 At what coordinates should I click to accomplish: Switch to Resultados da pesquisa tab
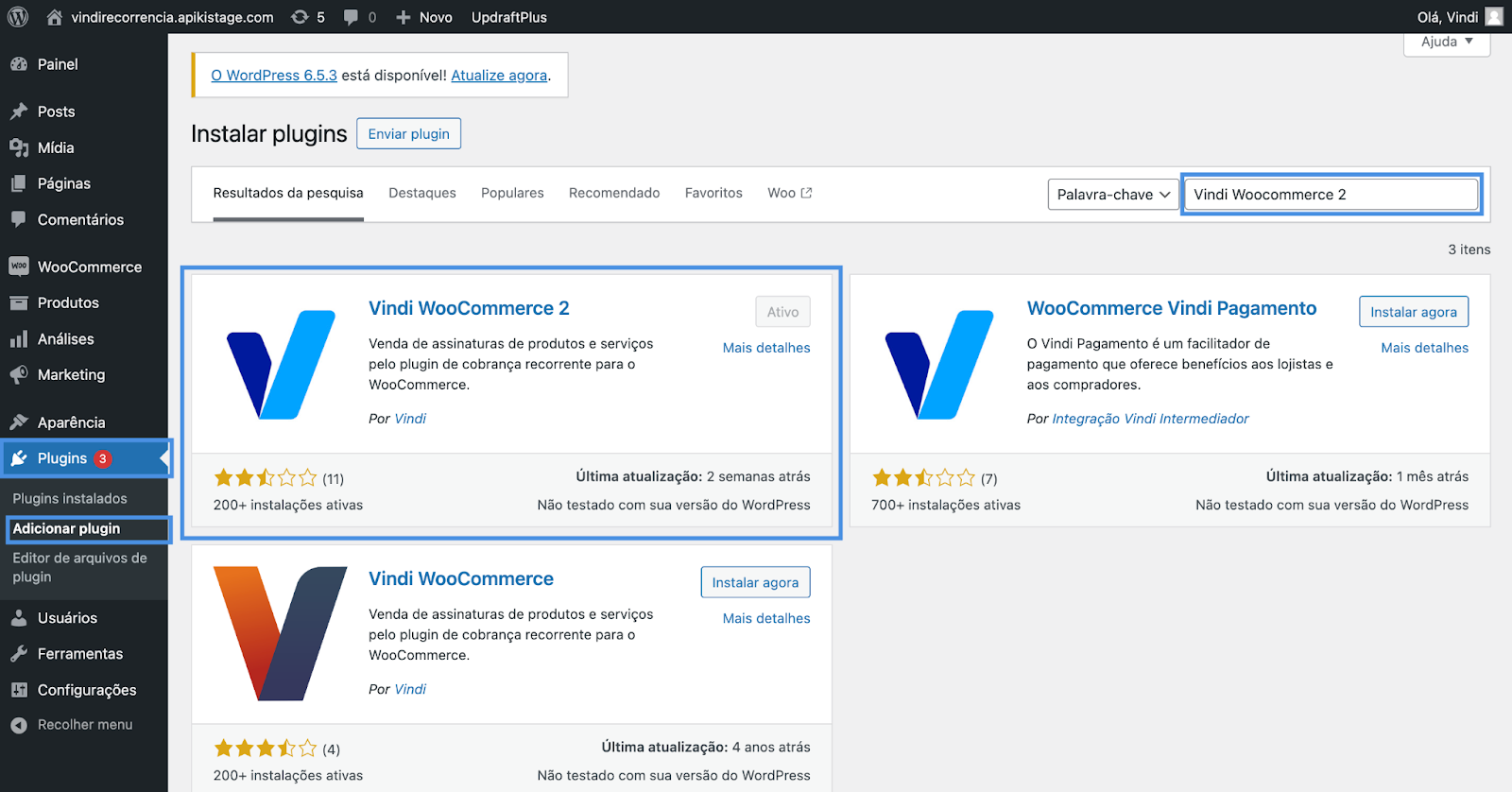(288, 193)
